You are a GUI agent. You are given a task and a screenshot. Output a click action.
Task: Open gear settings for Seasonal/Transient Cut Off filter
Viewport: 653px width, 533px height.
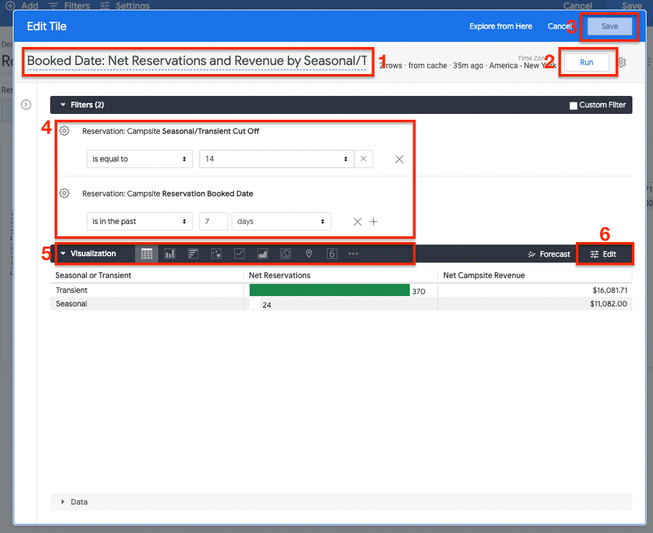(x=64, y=131)
